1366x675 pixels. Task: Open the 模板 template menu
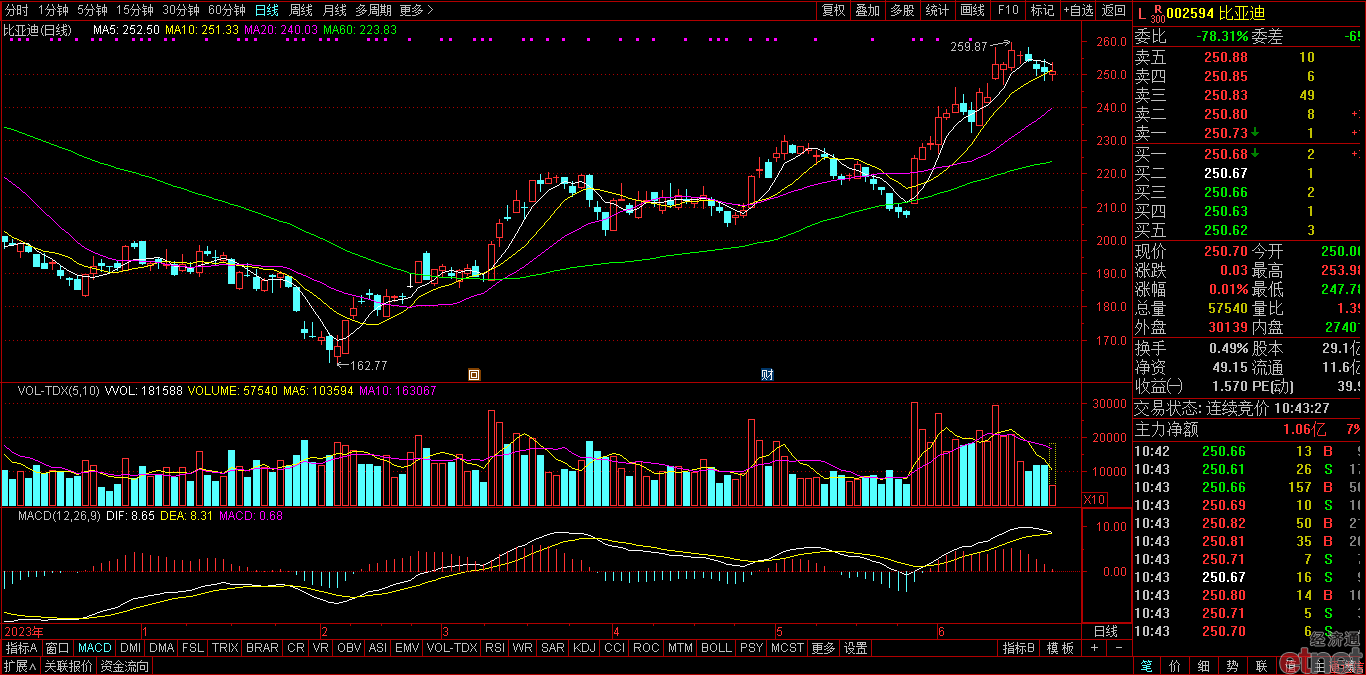click(x=1059, y=648)
